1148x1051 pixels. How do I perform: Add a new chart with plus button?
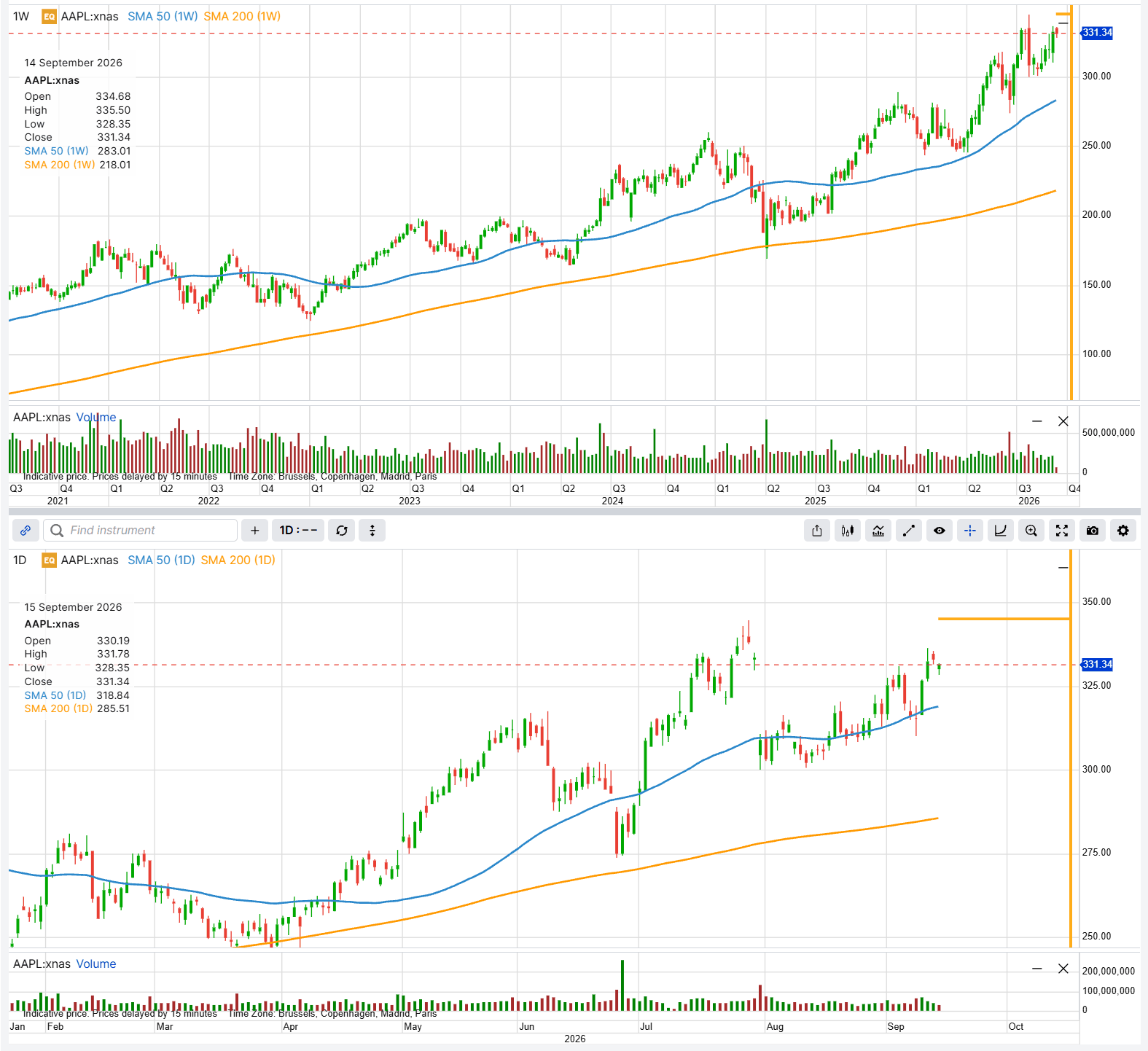tap(254, 531)
